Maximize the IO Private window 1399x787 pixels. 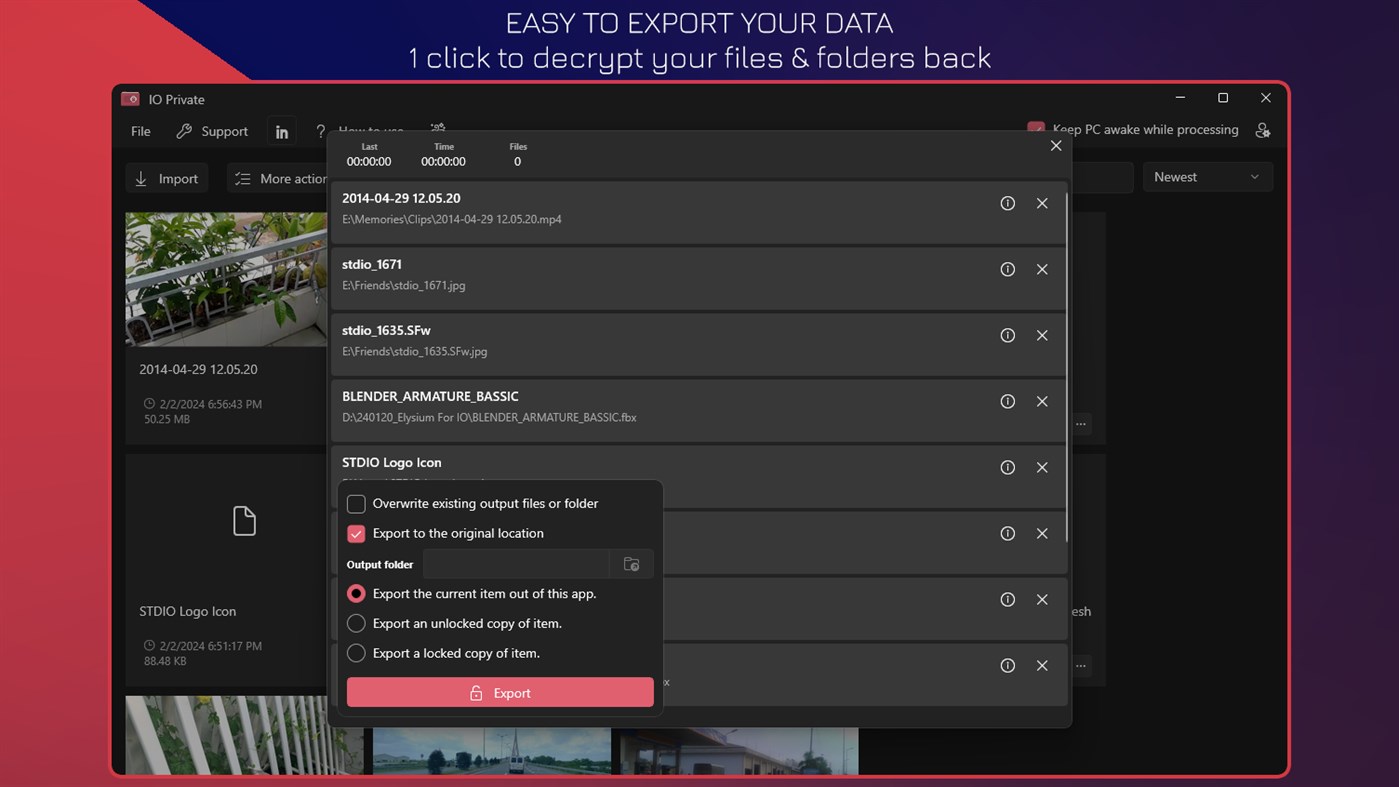click(x=1222, y=98)
